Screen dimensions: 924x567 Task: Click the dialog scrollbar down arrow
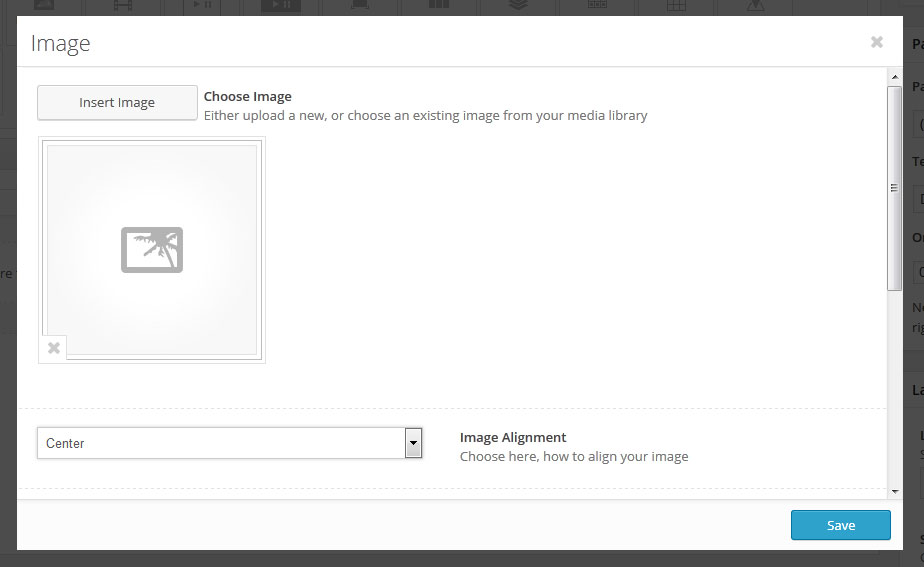[x=895, y=492]
